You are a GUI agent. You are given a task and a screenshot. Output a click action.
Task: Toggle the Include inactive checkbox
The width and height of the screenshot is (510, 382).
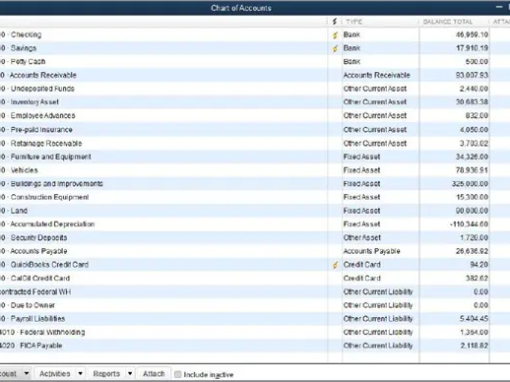click(178, 374)
